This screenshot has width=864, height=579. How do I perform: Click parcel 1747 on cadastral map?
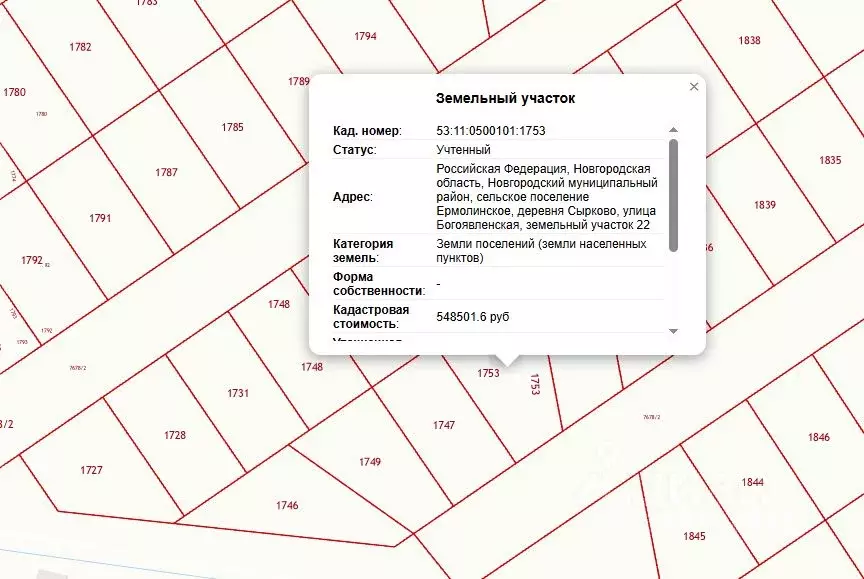(x=444, y=426)
